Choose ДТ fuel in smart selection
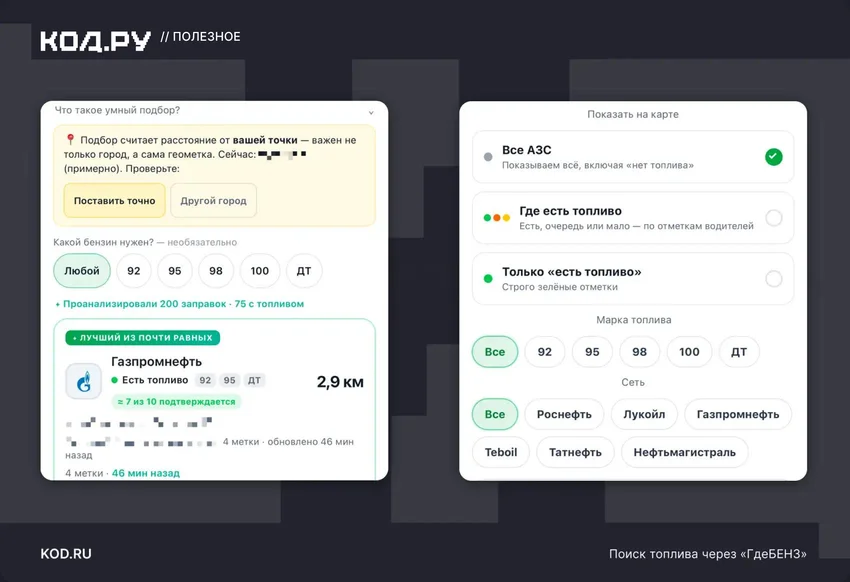 click(x=304, y=270)
